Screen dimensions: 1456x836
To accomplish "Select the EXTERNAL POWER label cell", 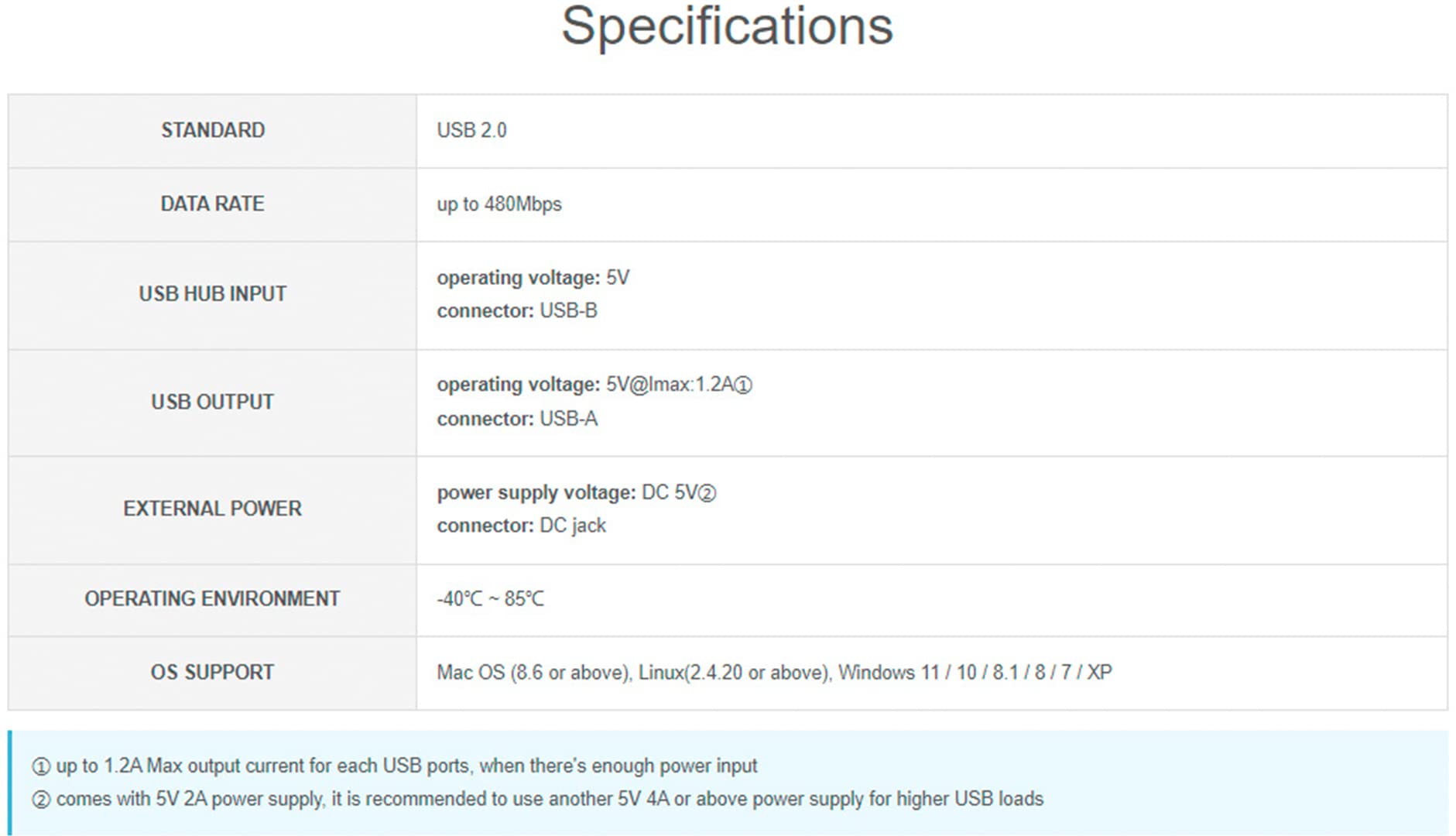I will click(x=212, y=509).
